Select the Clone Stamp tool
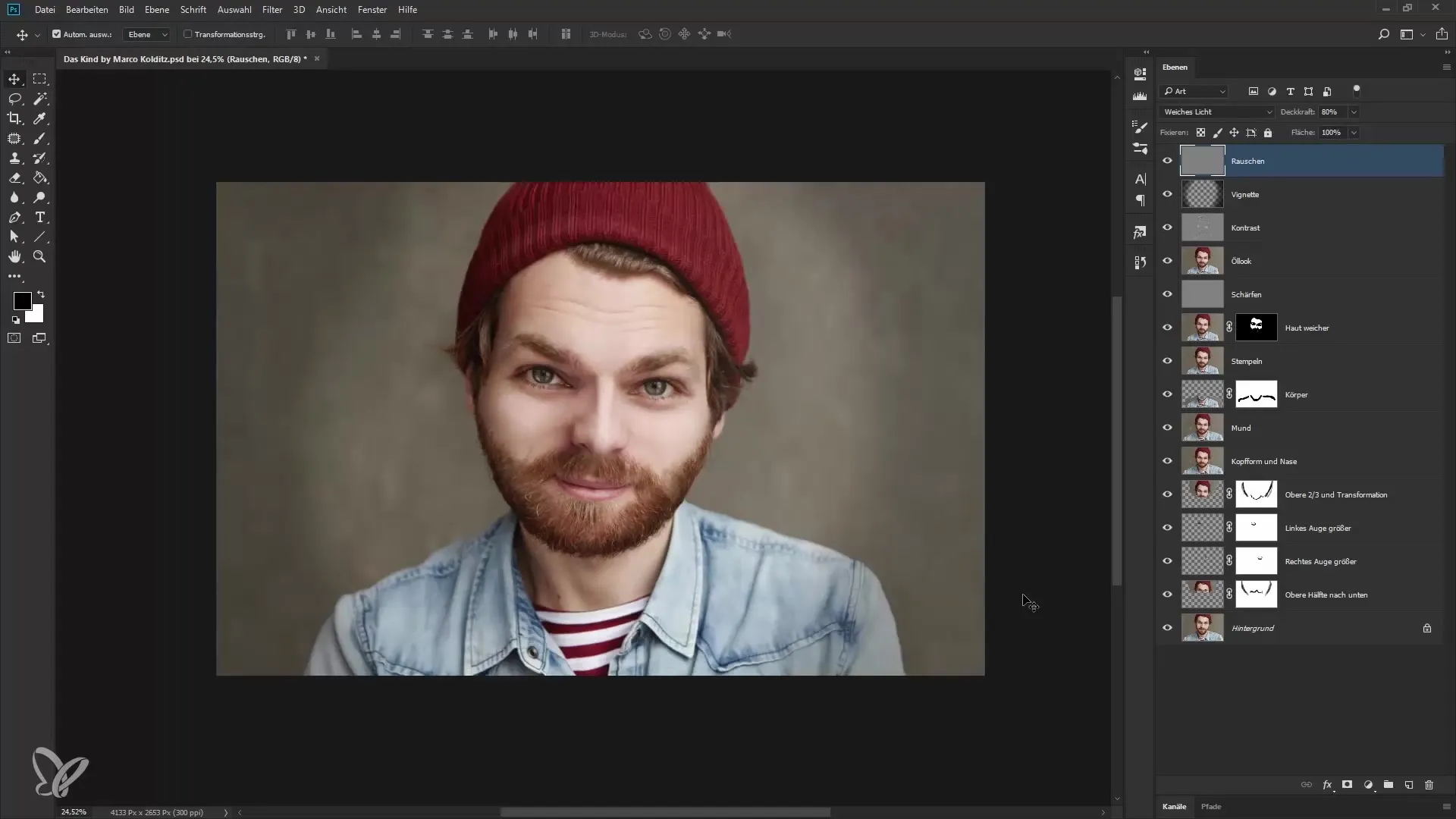 coord(14,158)
